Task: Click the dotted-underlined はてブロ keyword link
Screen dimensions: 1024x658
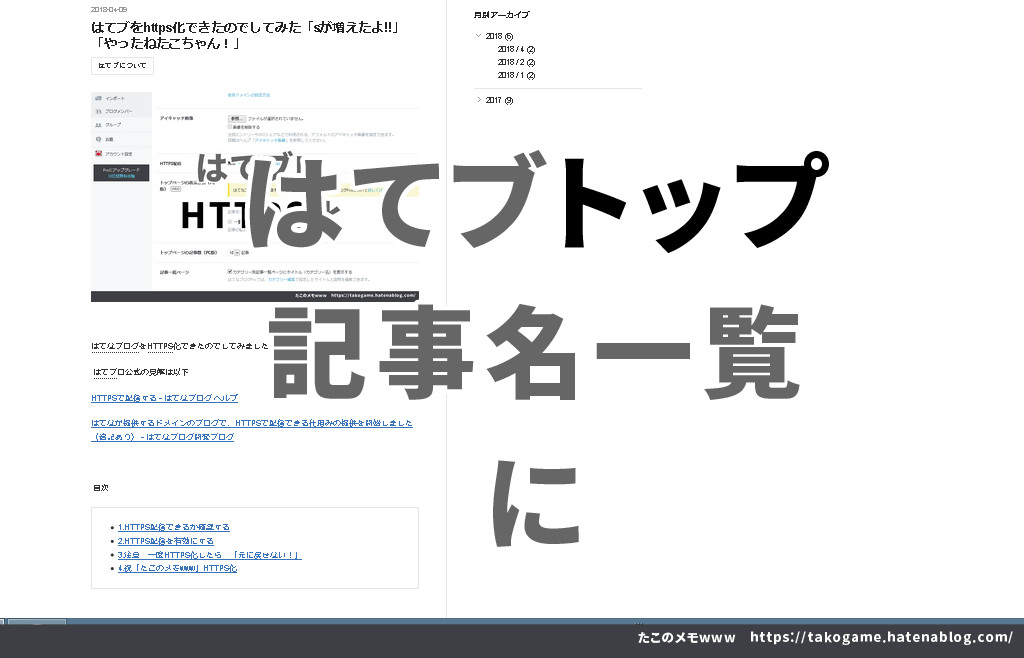Action: point(104,373)
